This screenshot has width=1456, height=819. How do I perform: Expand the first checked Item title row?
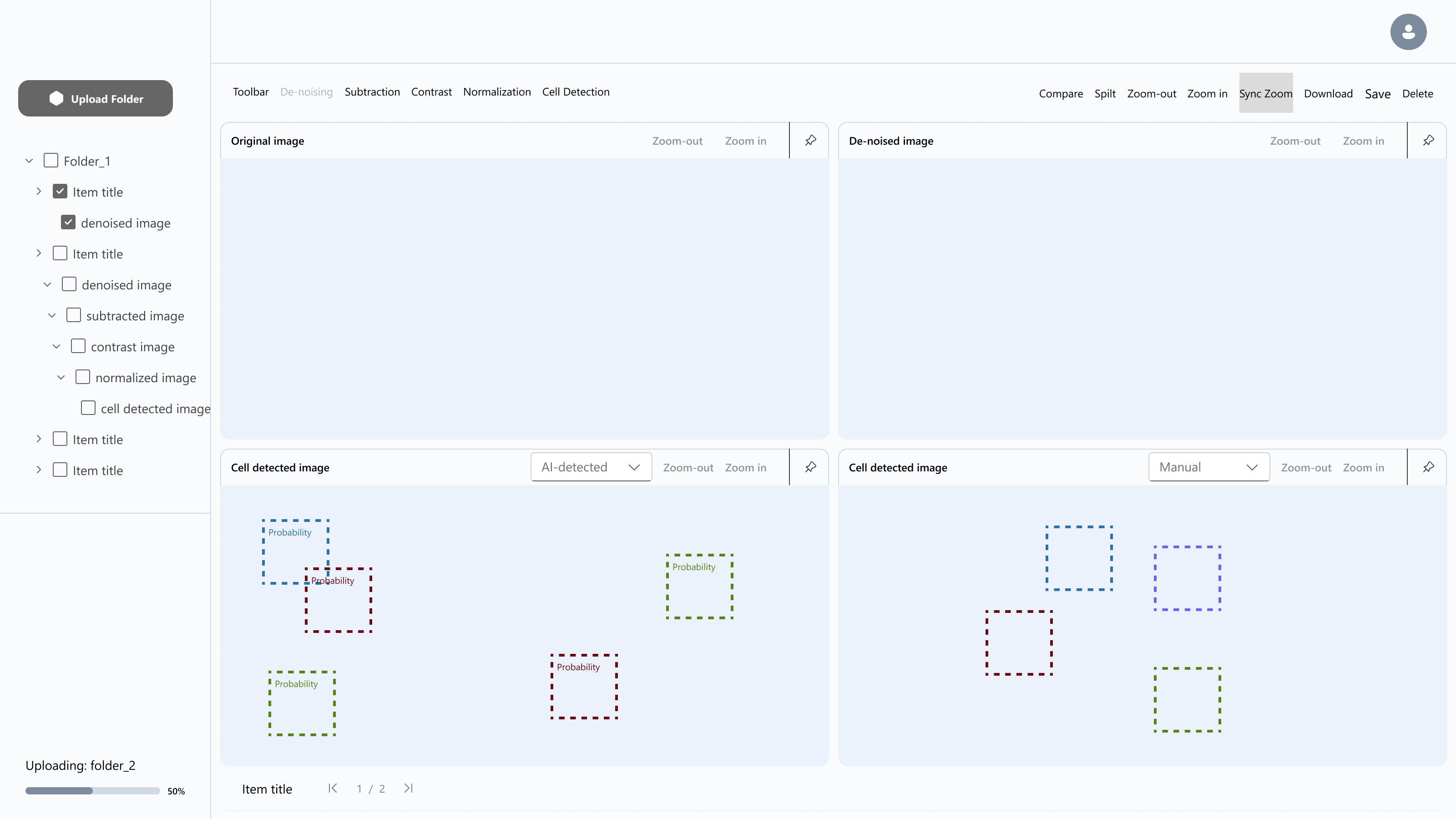coord(38,192)
